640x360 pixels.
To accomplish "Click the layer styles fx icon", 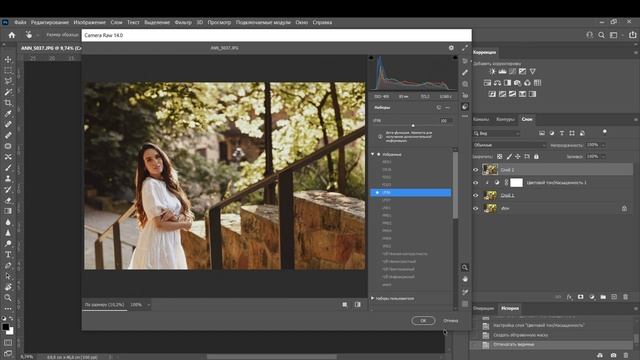I will coord(569,297).
